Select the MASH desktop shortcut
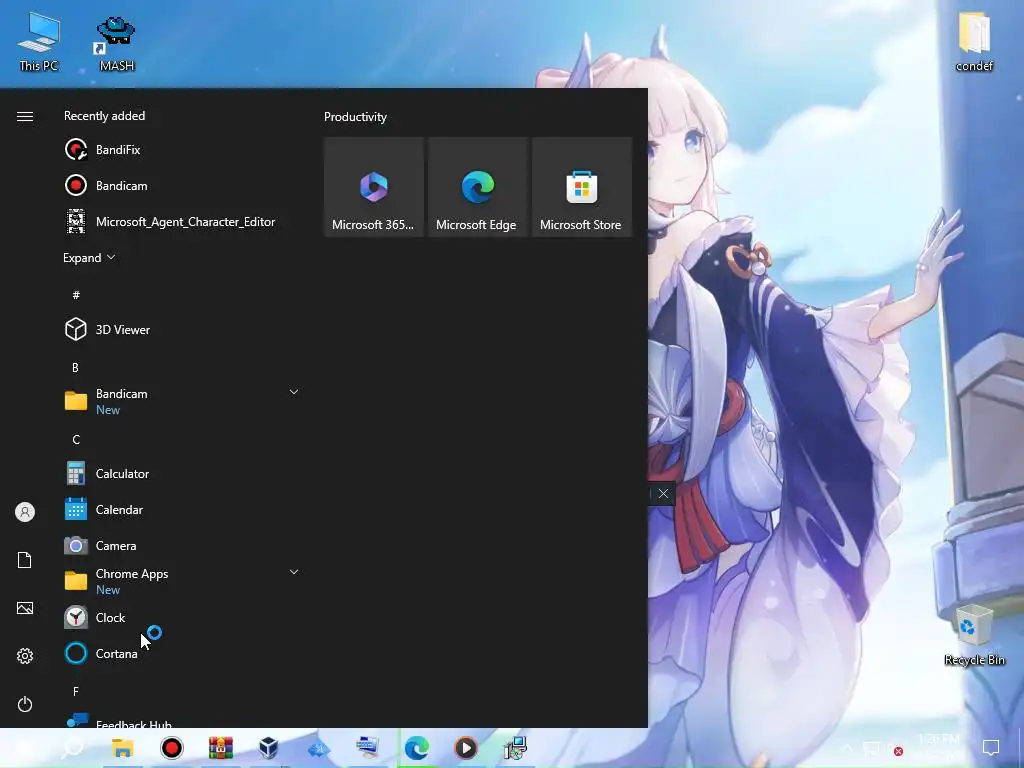 (x=116, y=43)
